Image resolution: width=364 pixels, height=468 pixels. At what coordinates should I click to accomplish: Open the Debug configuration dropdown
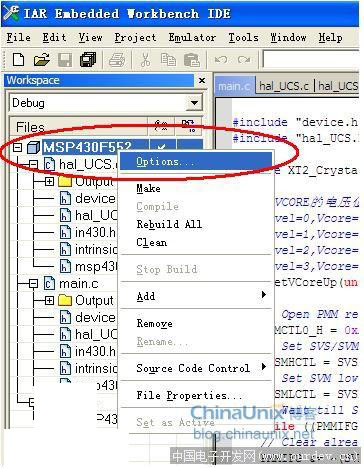[x=194, y=103]
